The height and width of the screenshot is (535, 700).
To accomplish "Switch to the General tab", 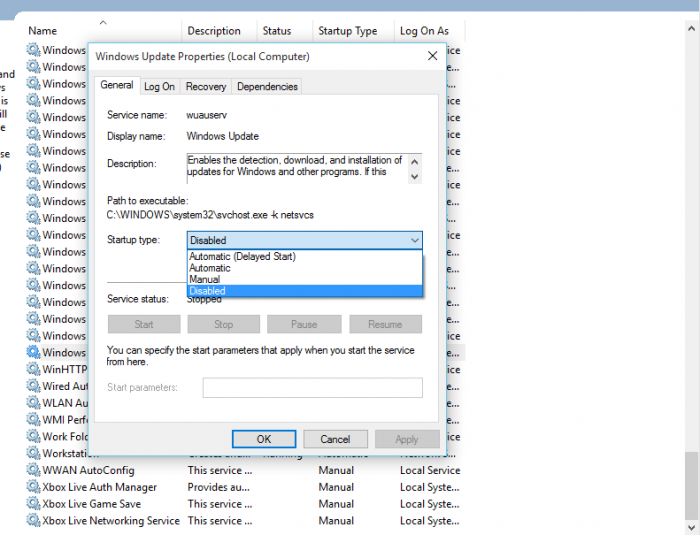I will pyautogui.click(x=117, y=85).
